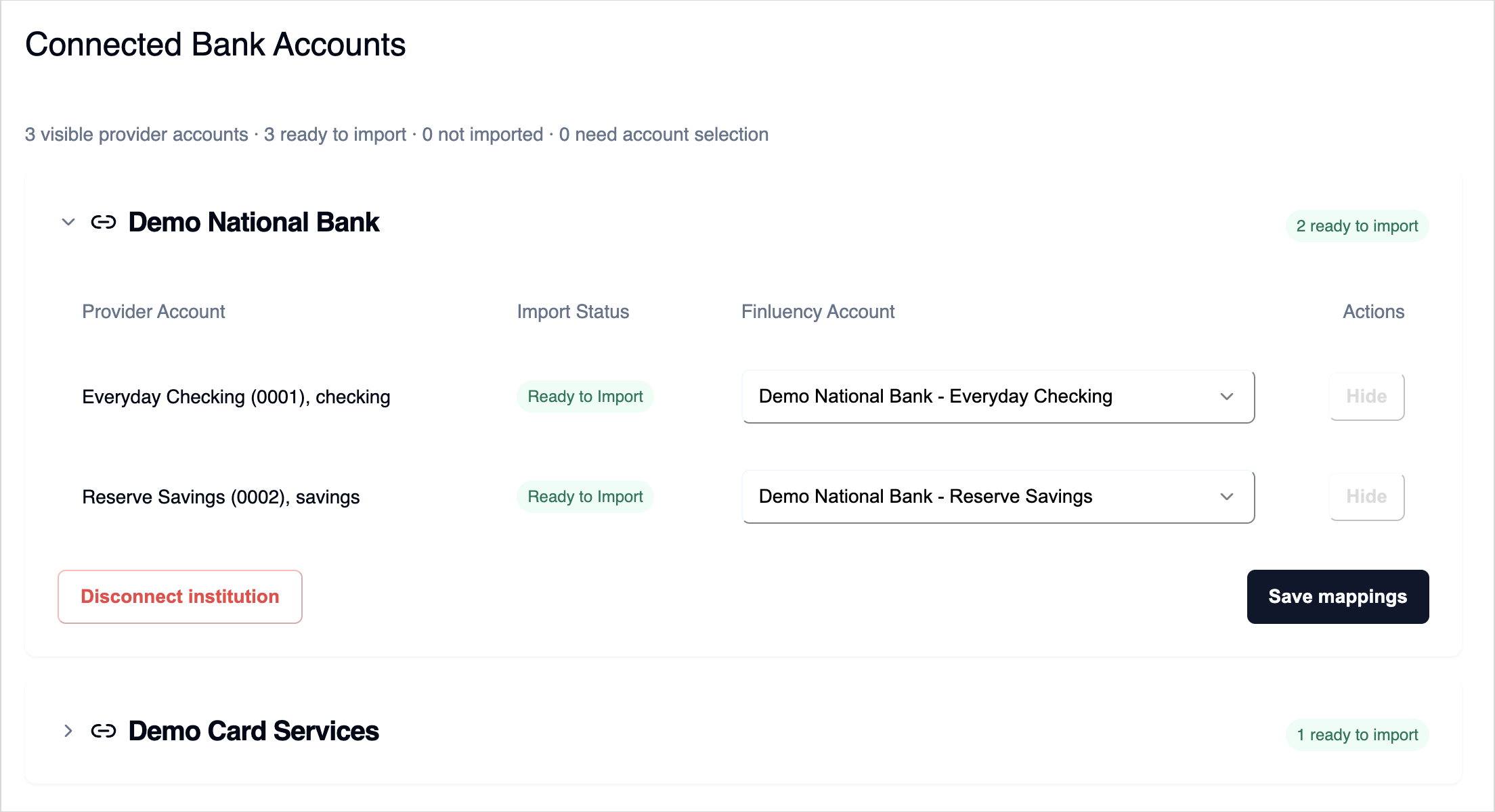Open Everyday Checking Finluency account dropdown
The image size is (1495, 812).
click(998, 397)
